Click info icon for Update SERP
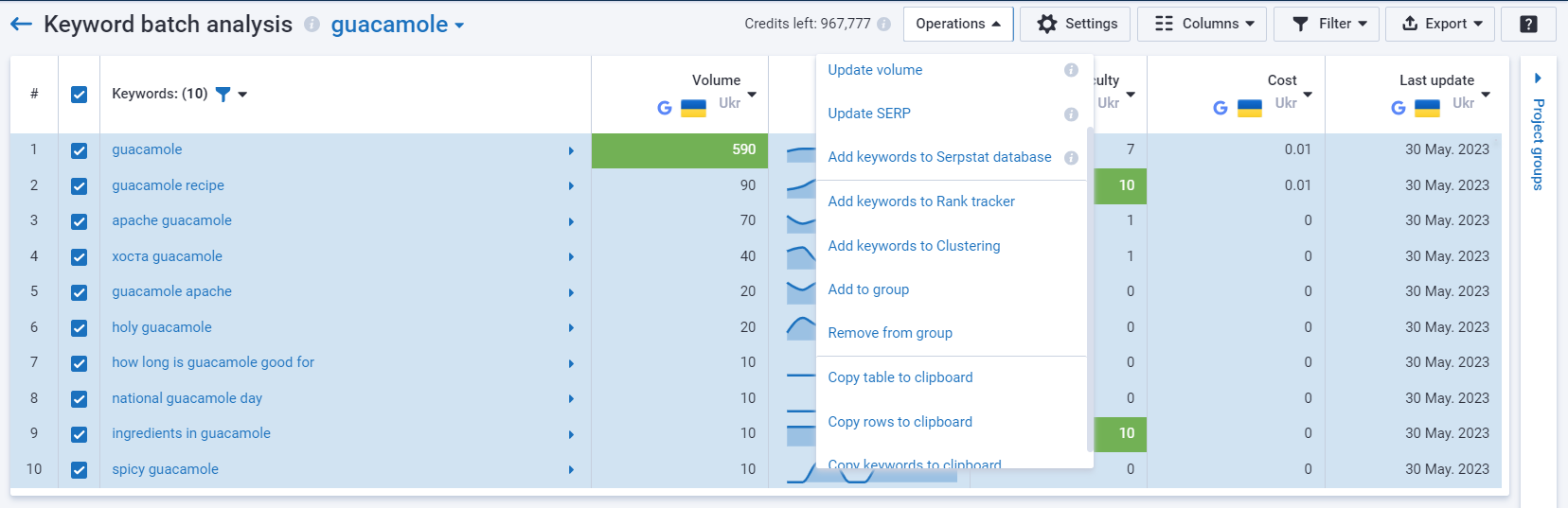The height and width of the screenshot is (508, 1568). (1071, 114)
